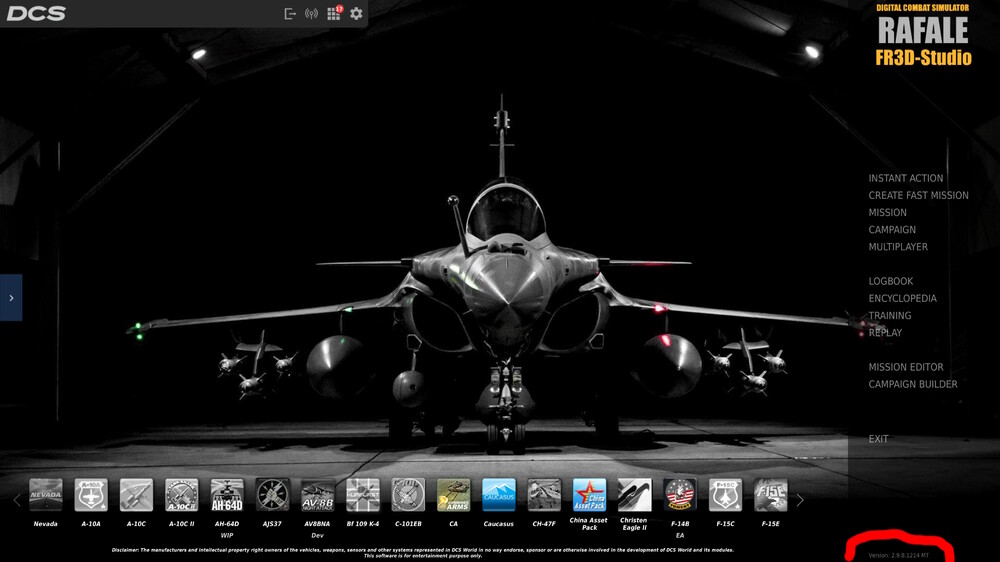Go to previous modules with left arrow
Screen dimensions: 1000x562
coord(17,501)
